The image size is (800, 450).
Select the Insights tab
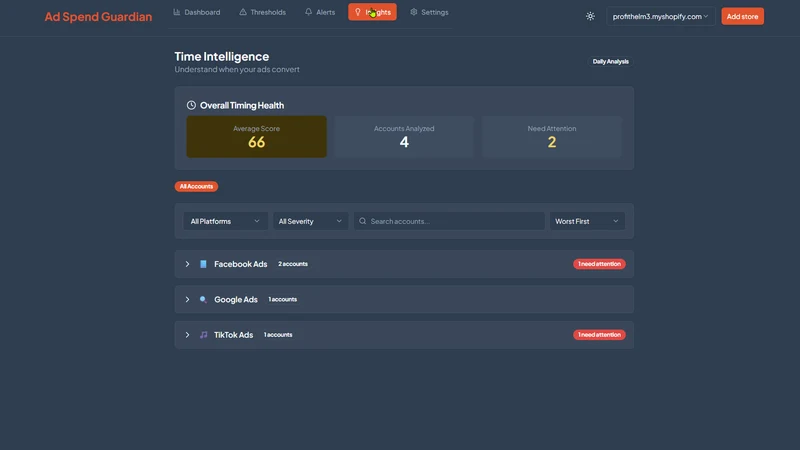tap(372, 12)
